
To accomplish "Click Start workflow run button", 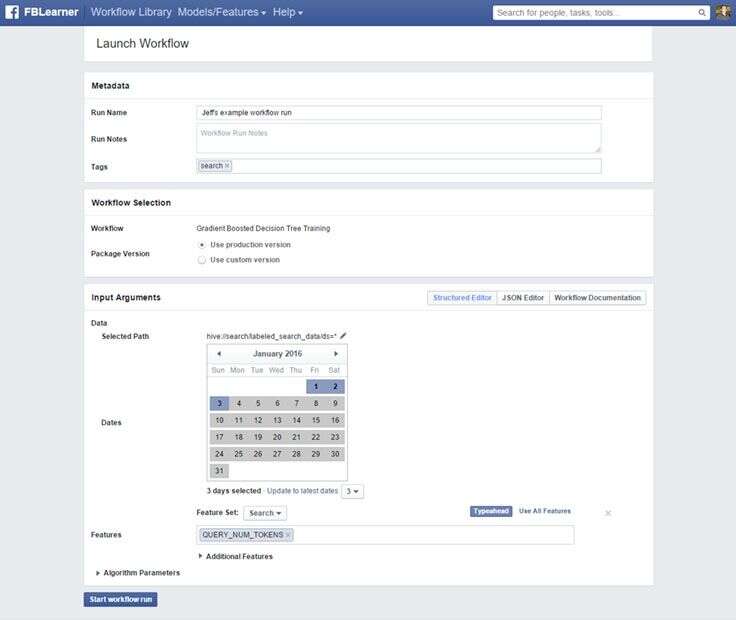I will 120,600.
